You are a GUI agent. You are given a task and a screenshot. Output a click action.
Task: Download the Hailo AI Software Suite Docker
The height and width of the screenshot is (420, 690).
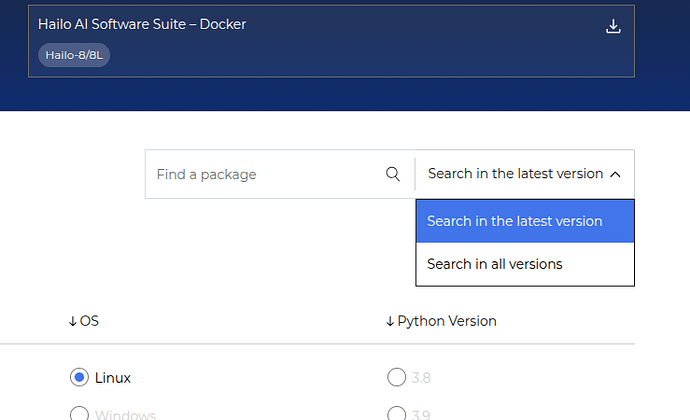click(x=613, y=26)
